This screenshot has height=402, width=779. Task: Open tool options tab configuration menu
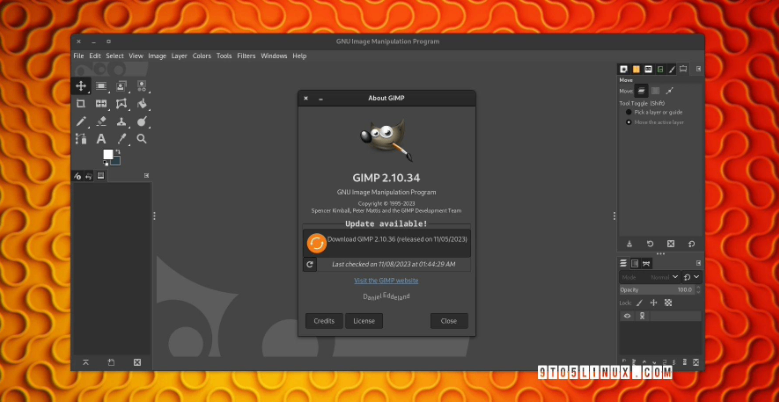click(x=698, y=69)
